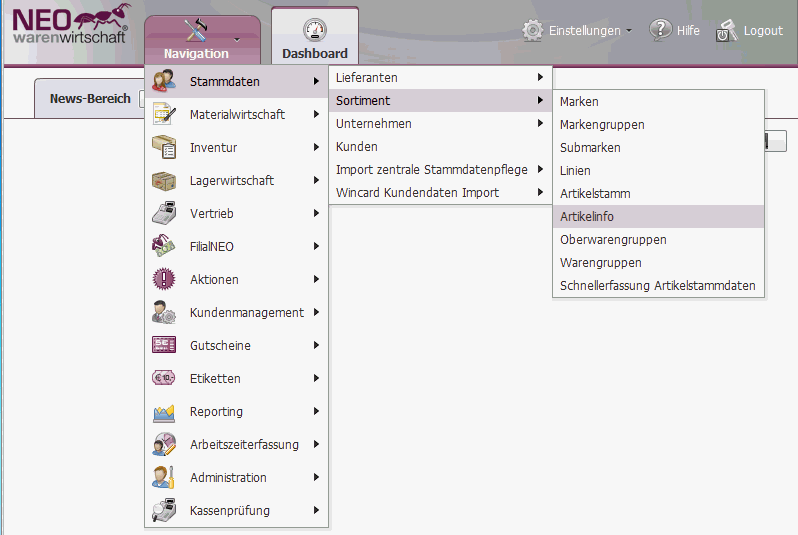
Task: Open the Aktionen menu entry
Action: point(237,279)
